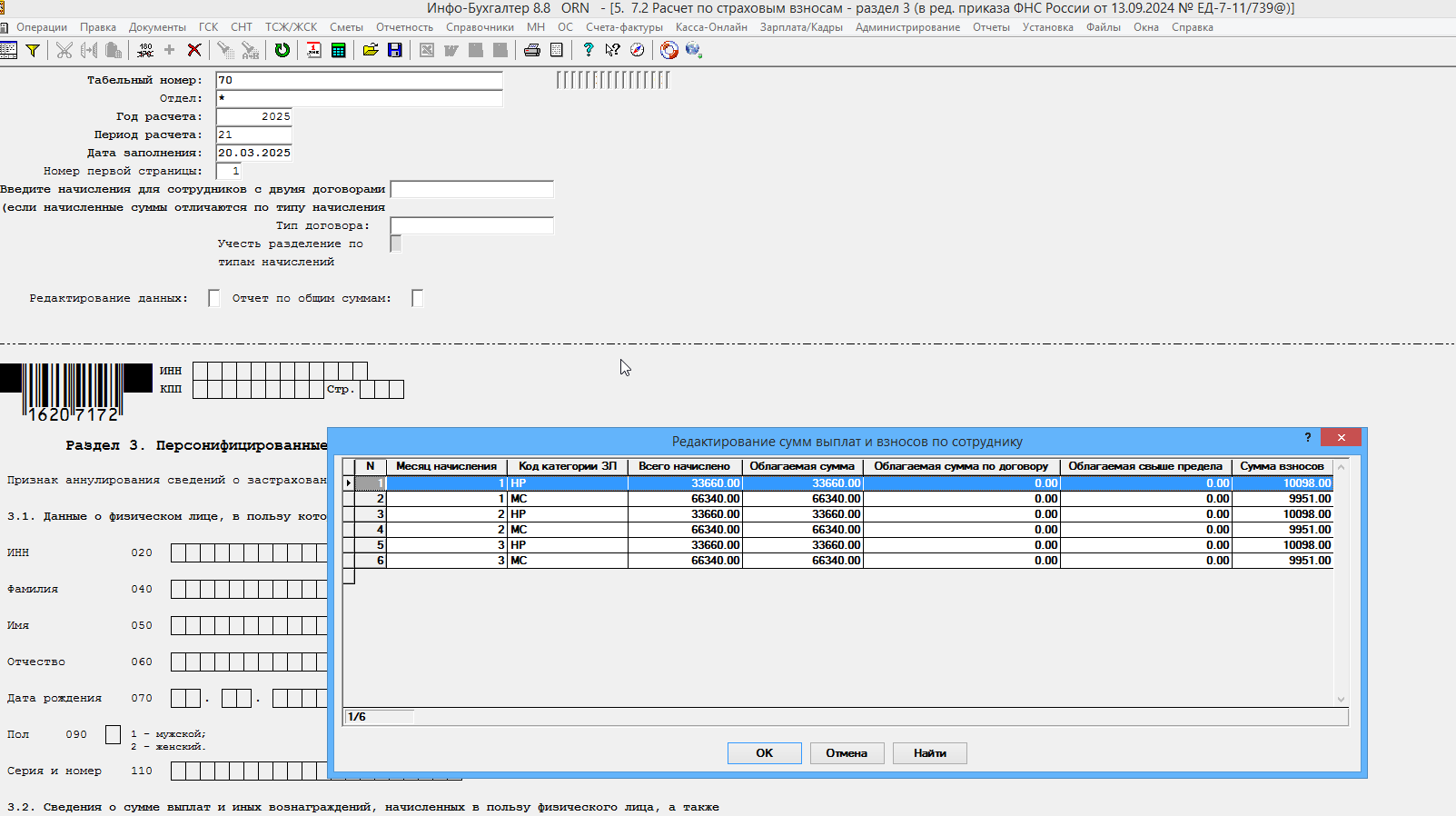Click the flashlight search icon
This screenshot has width=1456, height=816.
tap(225, 50)
